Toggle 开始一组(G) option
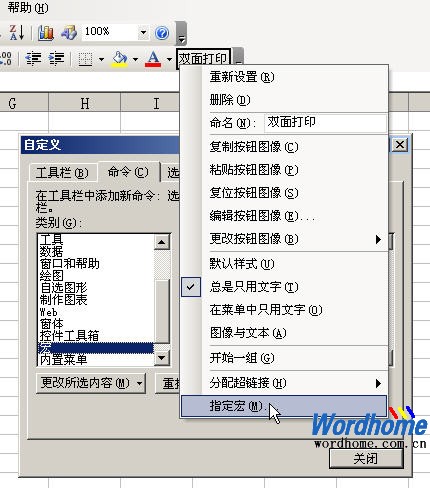430x488 pixels. [285, 358]
